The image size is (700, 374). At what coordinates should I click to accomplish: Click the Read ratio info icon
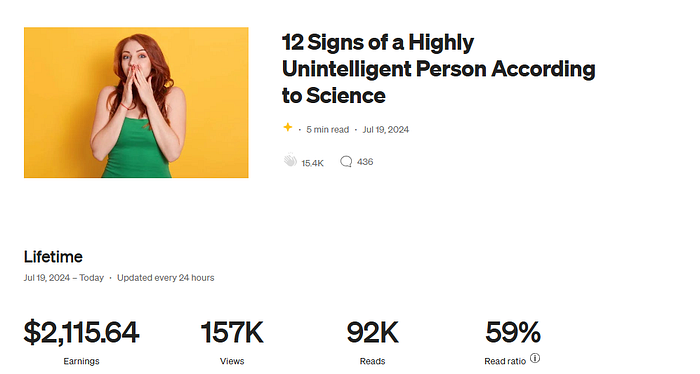point(535,358)
